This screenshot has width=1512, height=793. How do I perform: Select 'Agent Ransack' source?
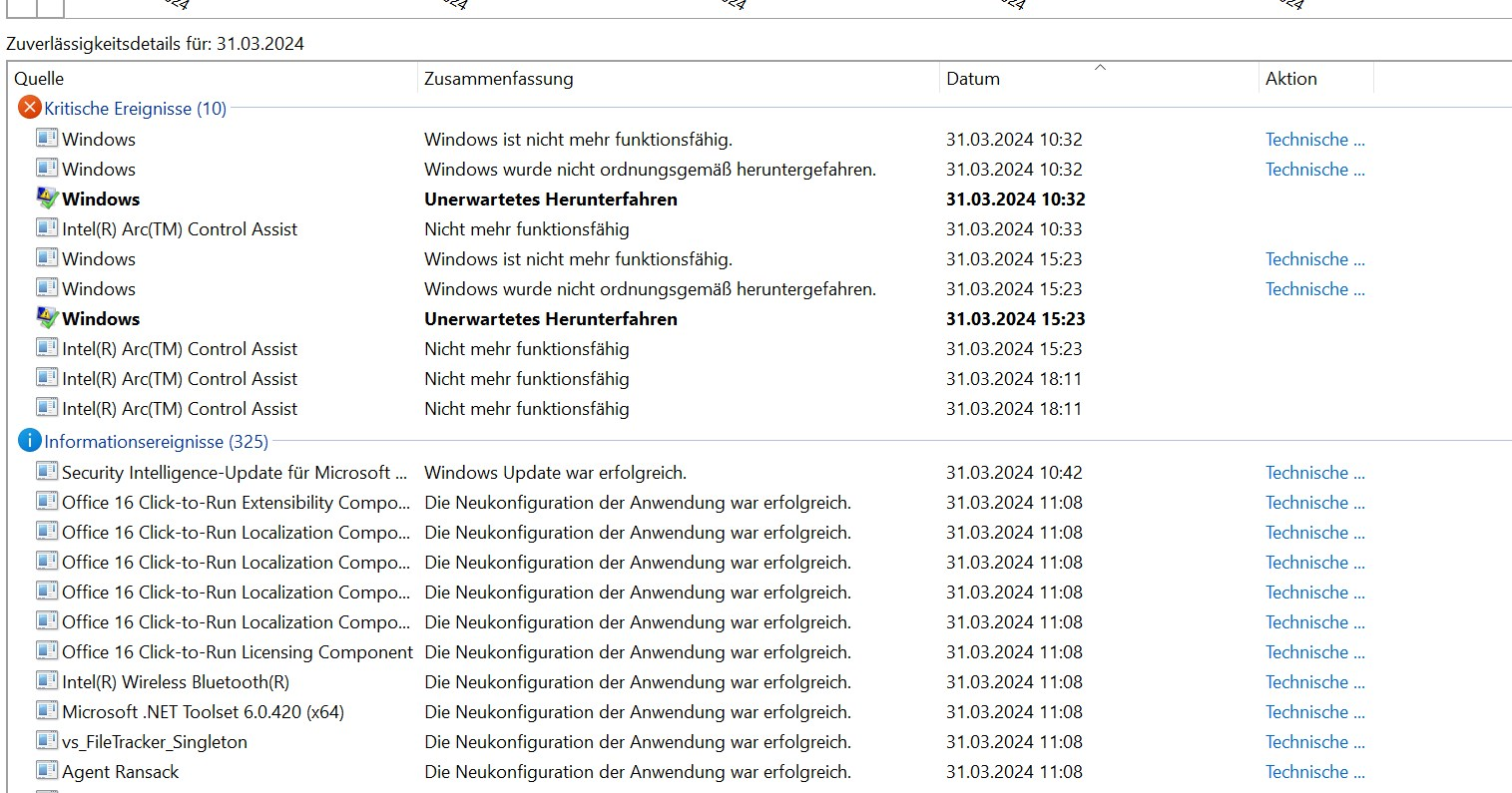click(x=121, y=772)
